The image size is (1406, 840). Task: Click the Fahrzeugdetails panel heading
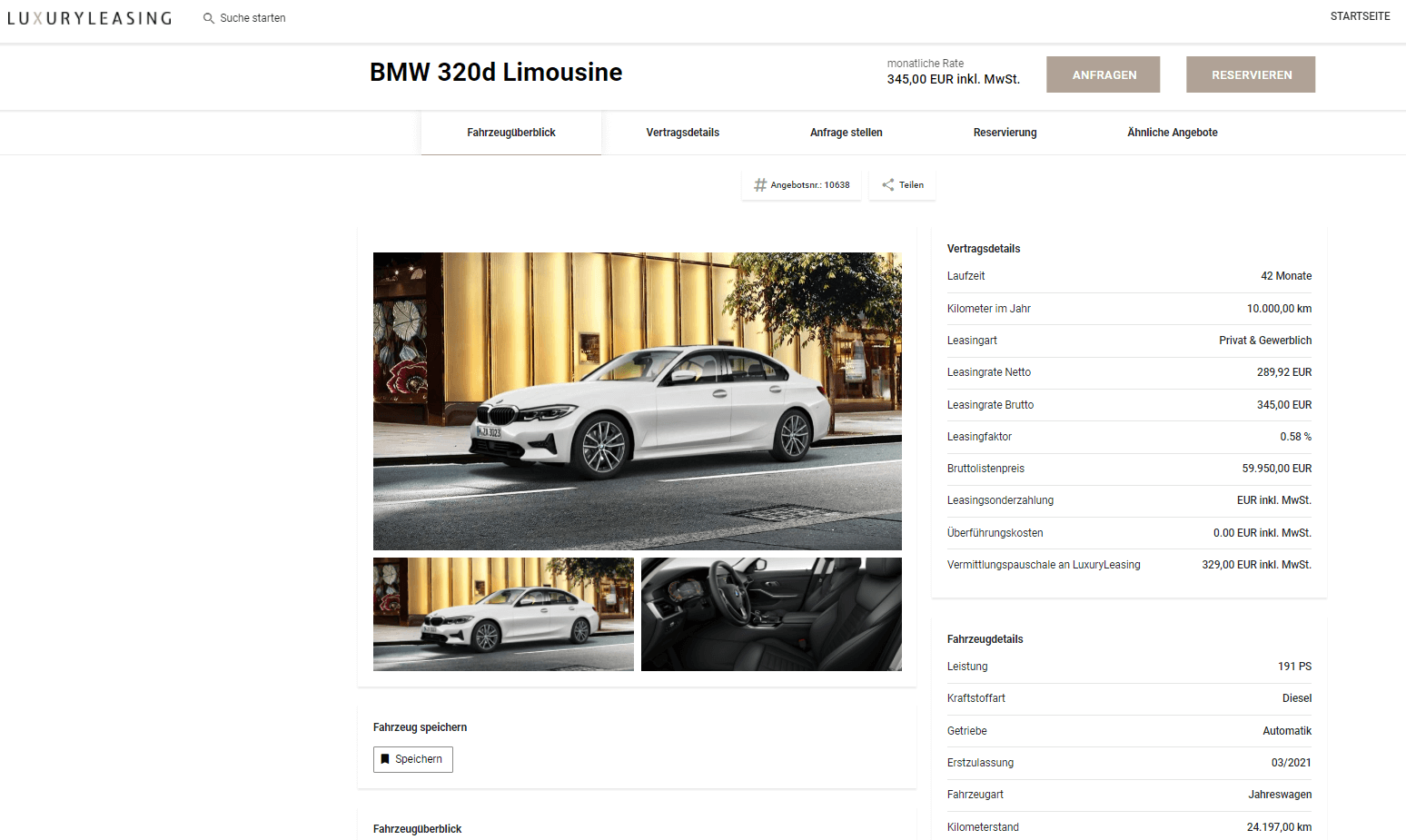coord(985,639)
